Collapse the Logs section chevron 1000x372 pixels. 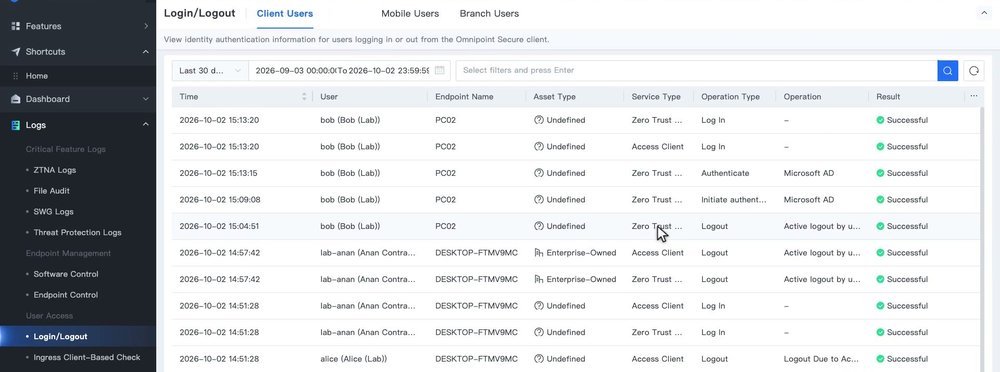[x=145, y=125]
